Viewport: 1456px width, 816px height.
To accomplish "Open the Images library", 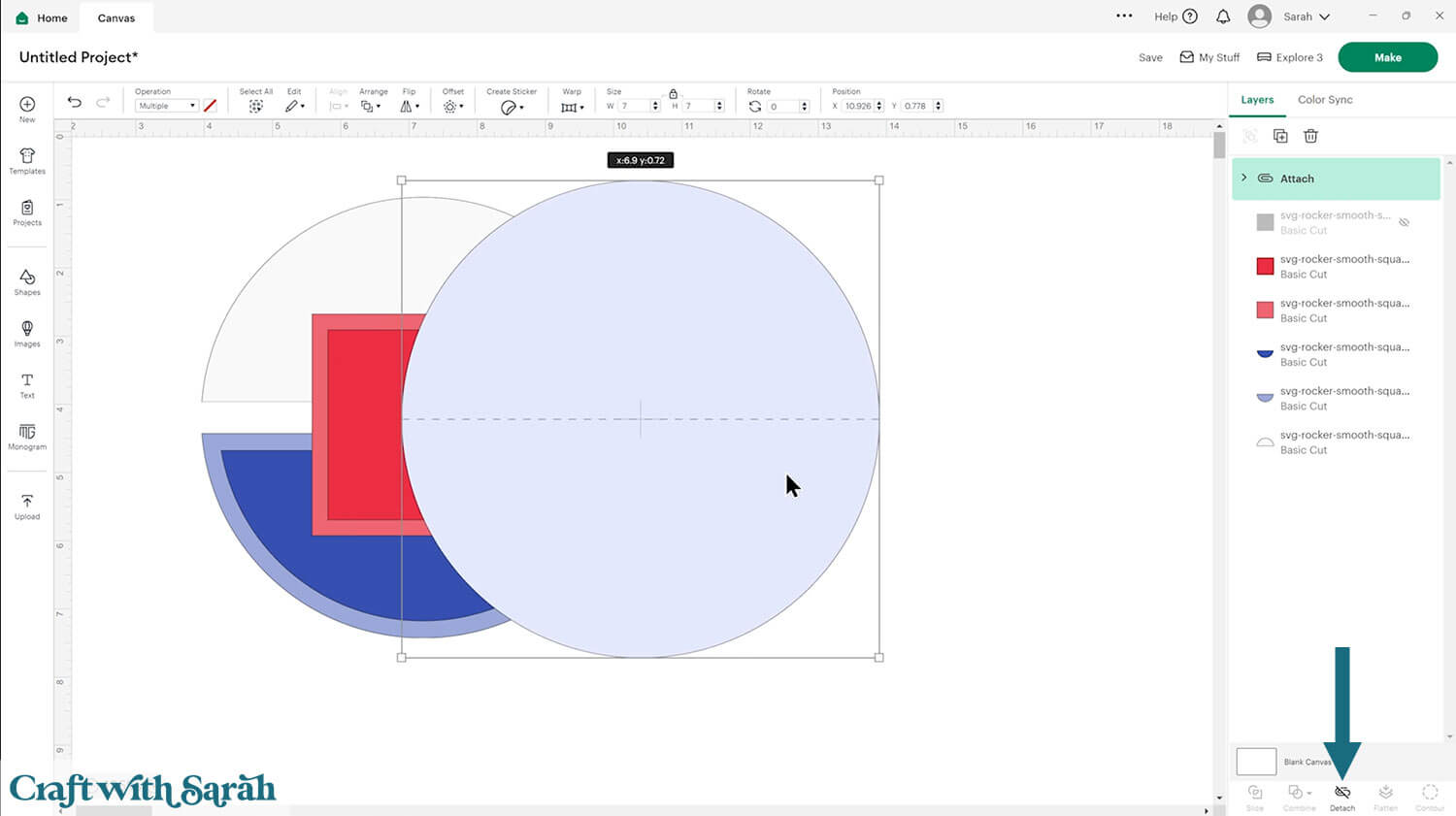I will click(x=27, y=333).
